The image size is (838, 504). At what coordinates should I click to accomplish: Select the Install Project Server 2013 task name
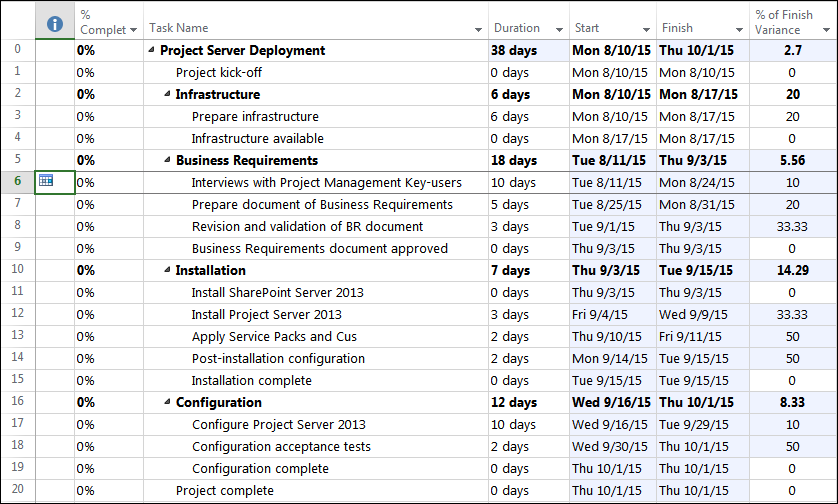[x=266, y=314]
